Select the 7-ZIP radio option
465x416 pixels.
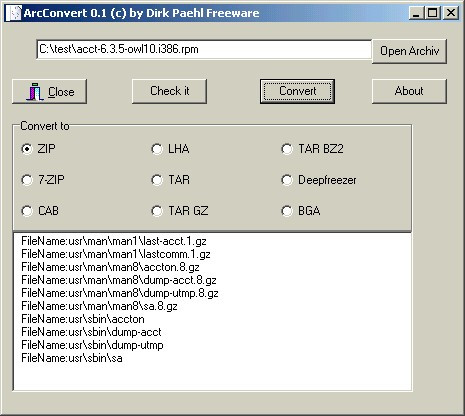pos(43,180)
